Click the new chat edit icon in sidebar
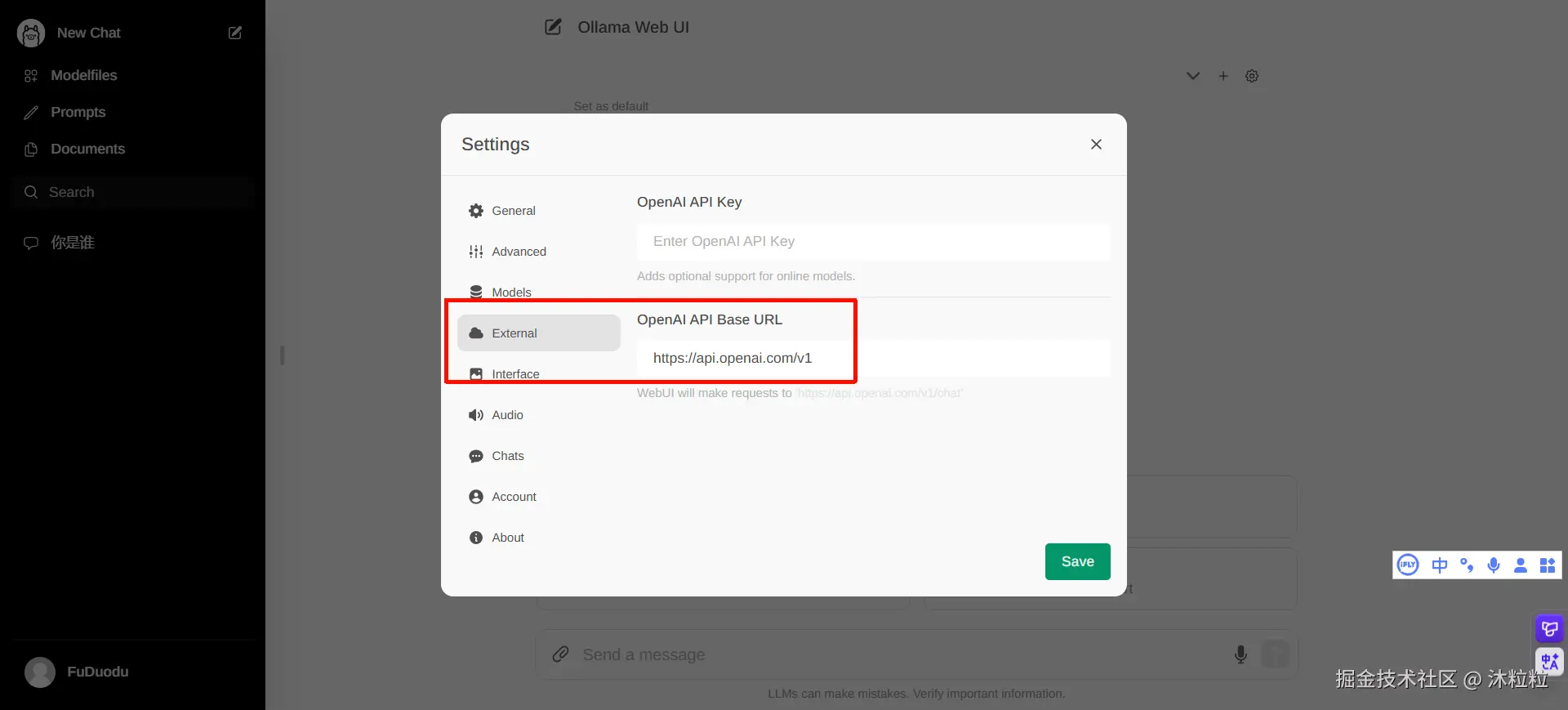The image size is (1568, 710). click(x=235, y=33)
